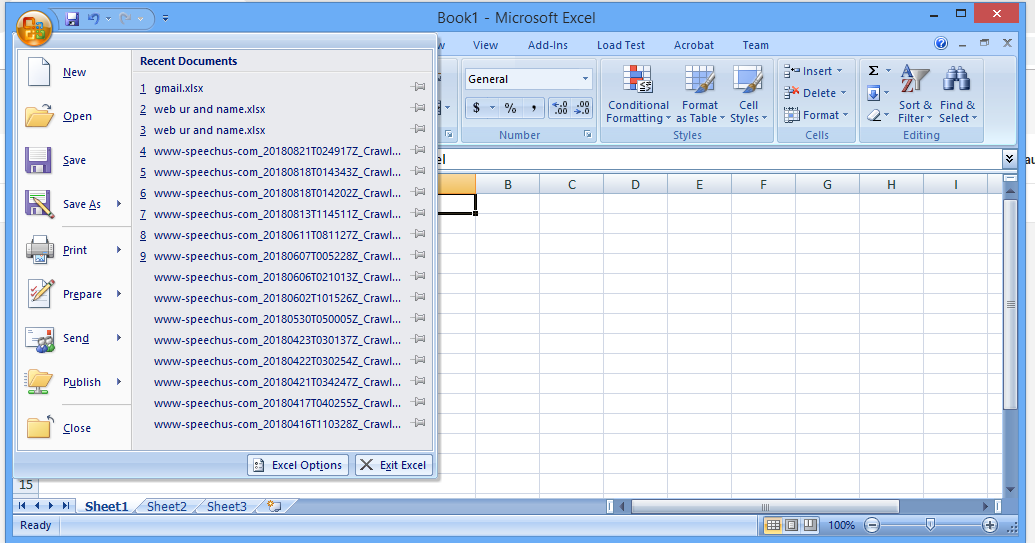1035x543 pixels.
Task: Expand the Send submenu arrow
Action: (x=119, y=338)
